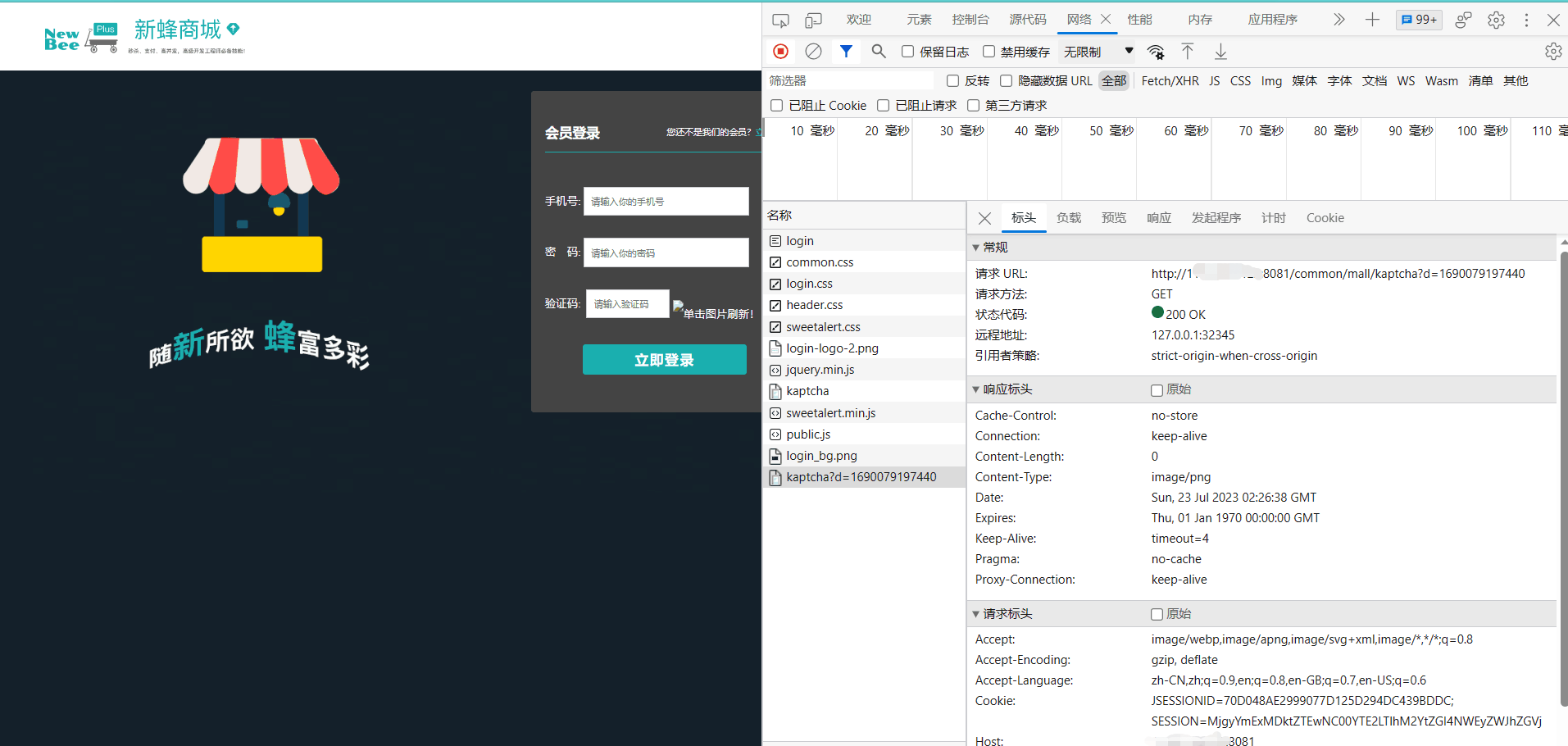This screenshot has width=1568, height=746.
Task: Open the 计时 tab for the request
Action: (x=1272, y=217)
